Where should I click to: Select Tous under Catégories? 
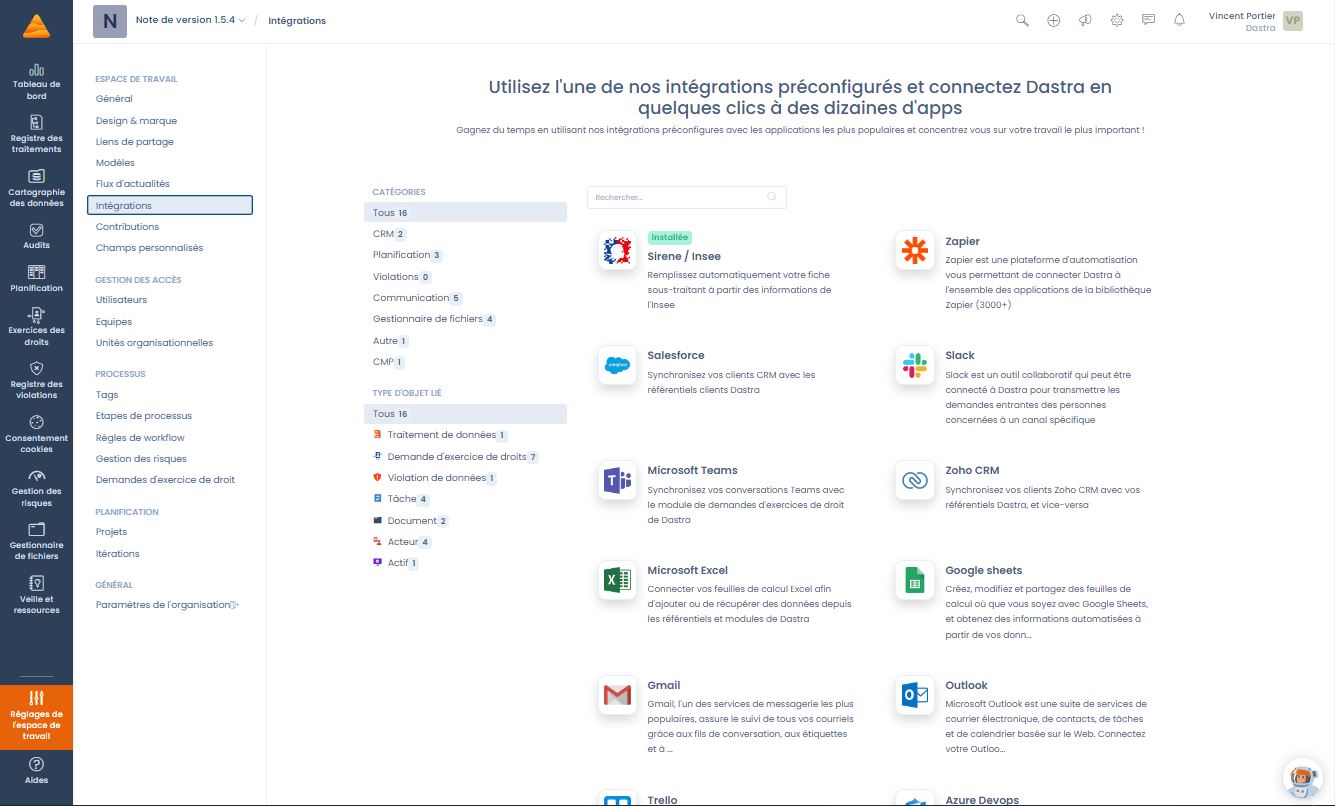[x=465, y=212]
